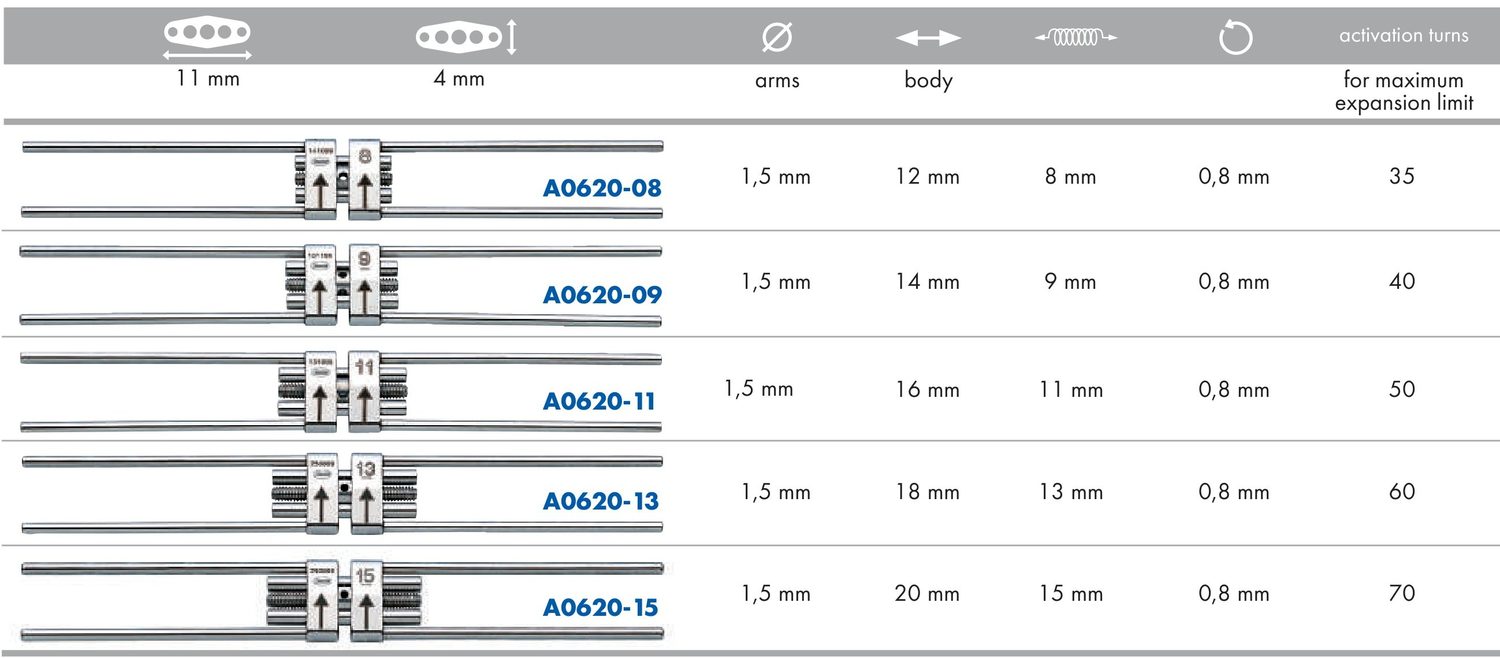Open product code A0620-08
This screenshot has height=658, width=1500.
tap(602, 188)
